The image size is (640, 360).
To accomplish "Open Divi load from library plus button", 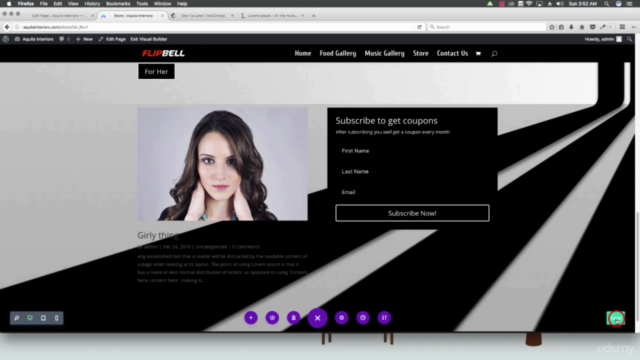I will (251, 318).
